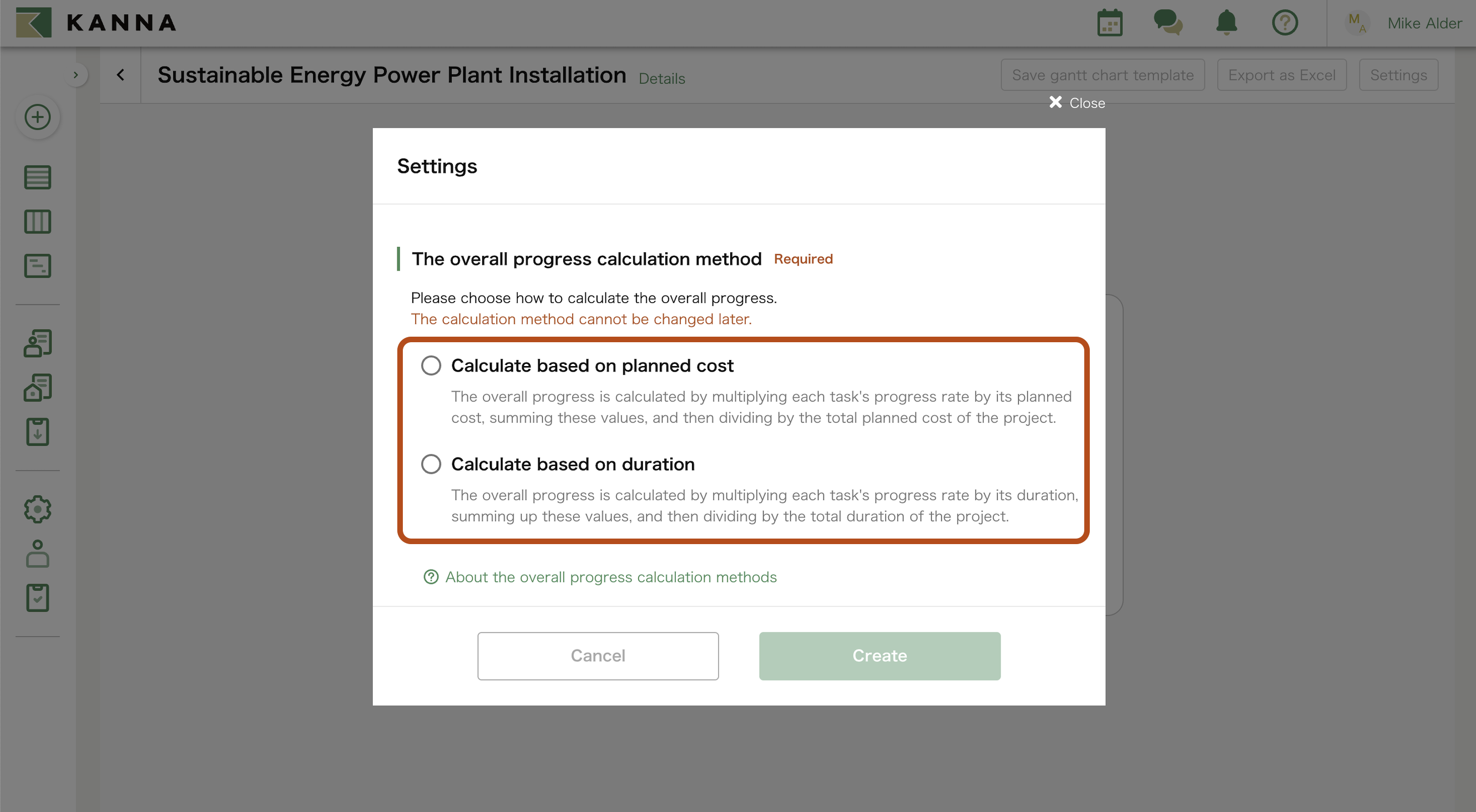Close the settings dialog via the X

[1056, 103]
